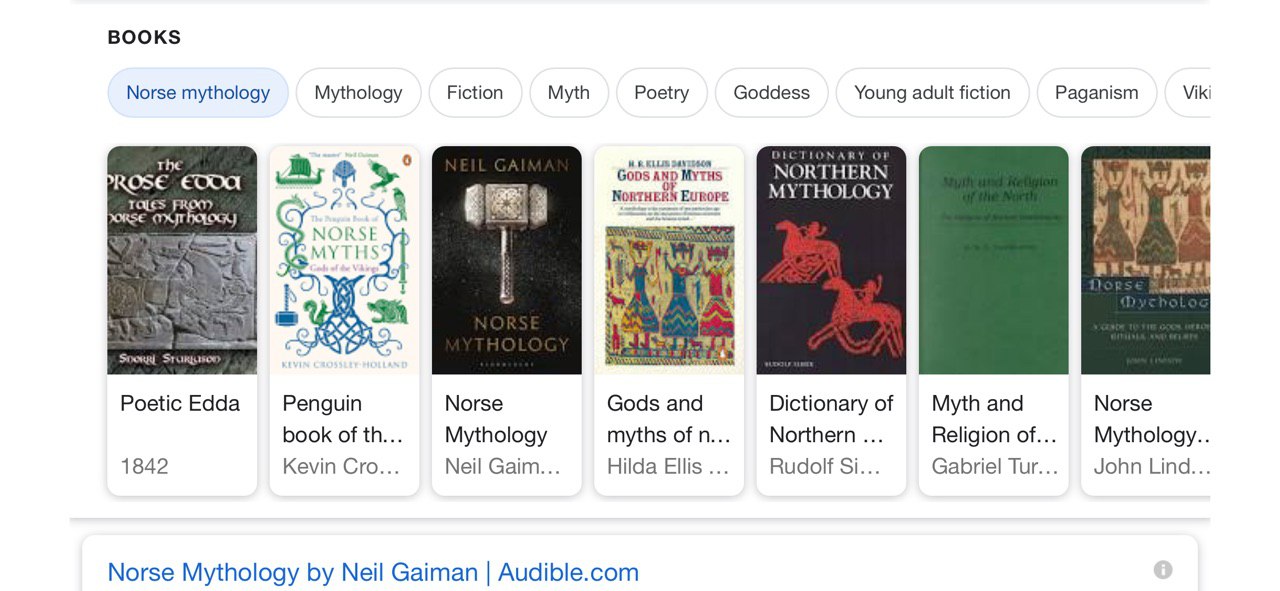The image size is (1280, 591).
Task: Open the green Myth and Religion cover
Action: pyautogui.click(x=994, y=260)
